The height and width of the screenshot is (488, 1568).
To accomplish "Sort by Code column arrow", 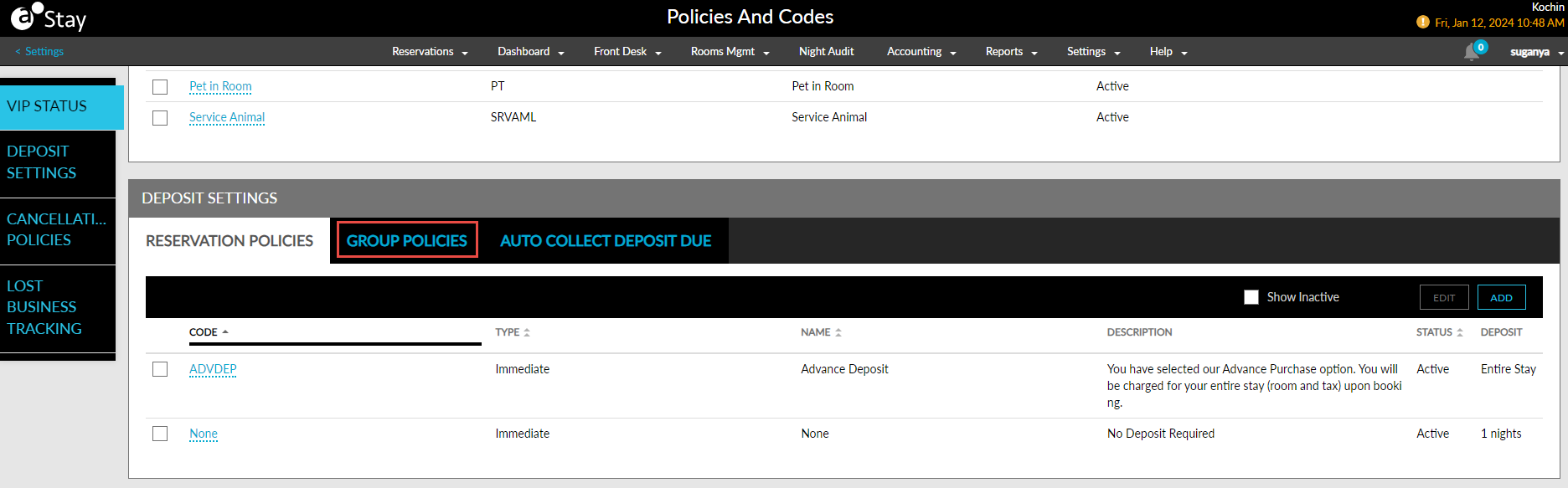I will point(225,332).
